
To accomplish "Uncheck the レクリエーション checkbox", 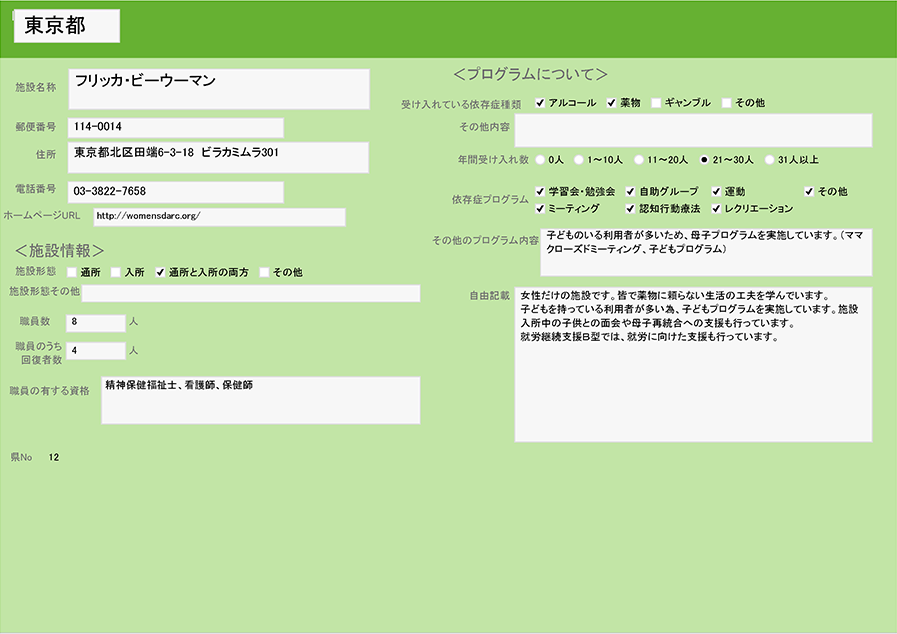I will pos(717,209).
